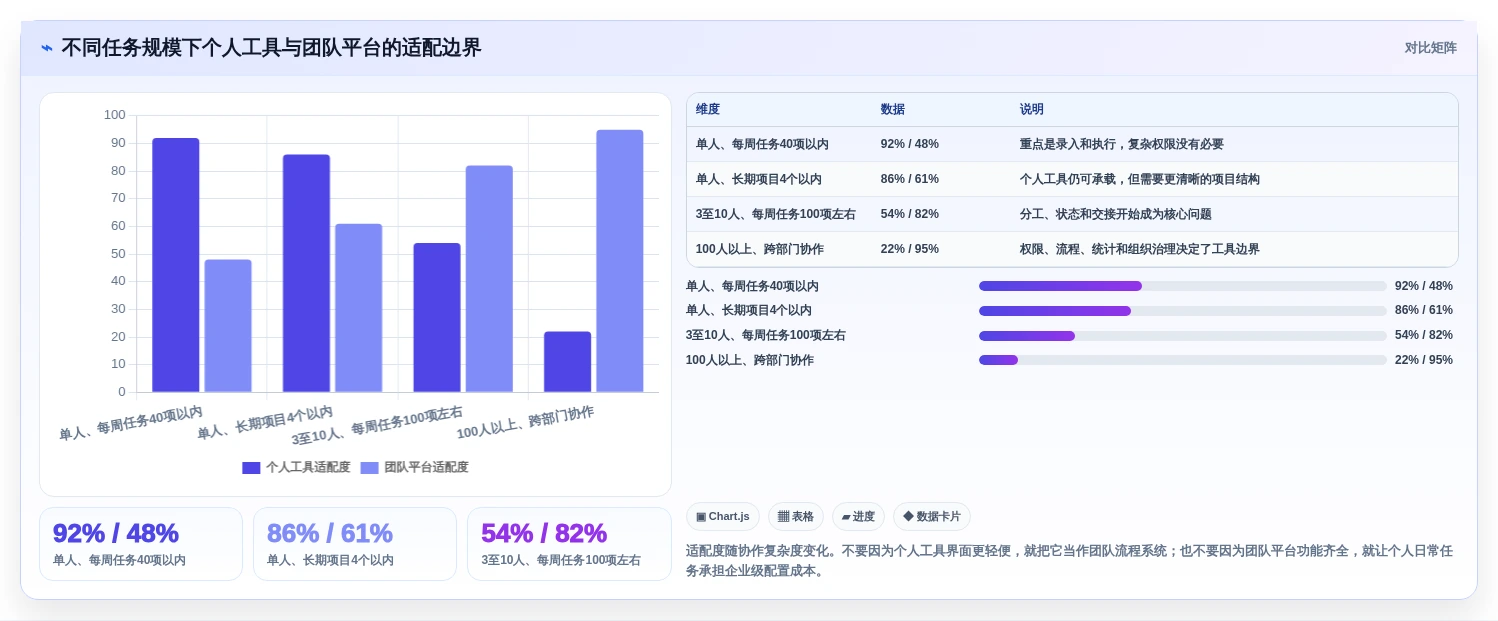Click description 分工、状态和交接开始成为核心问题
This screenshot has width=1498, height=621.
tap(1116, 214)
